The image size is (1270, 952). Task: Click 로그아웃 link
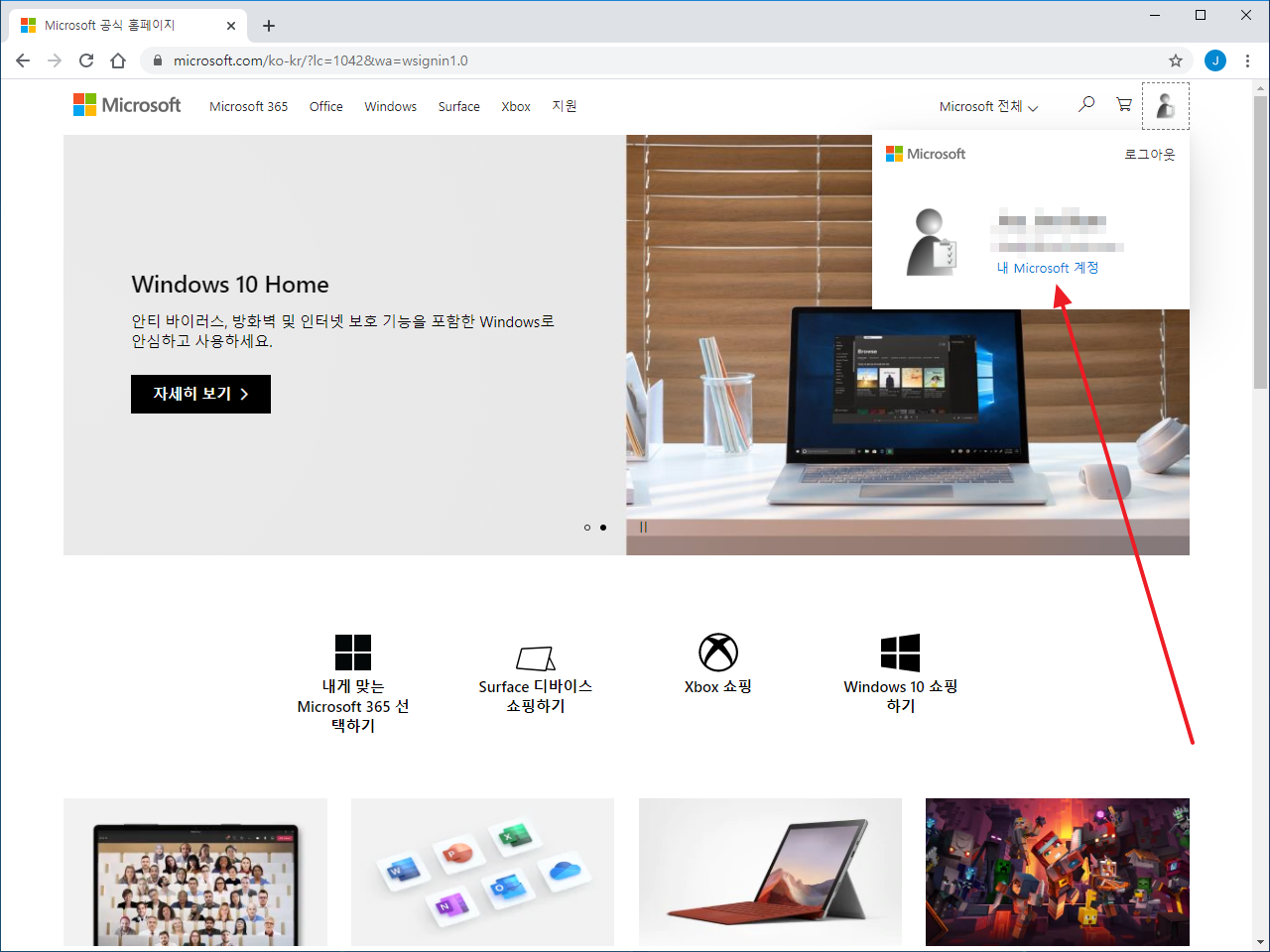[1150, 155]
